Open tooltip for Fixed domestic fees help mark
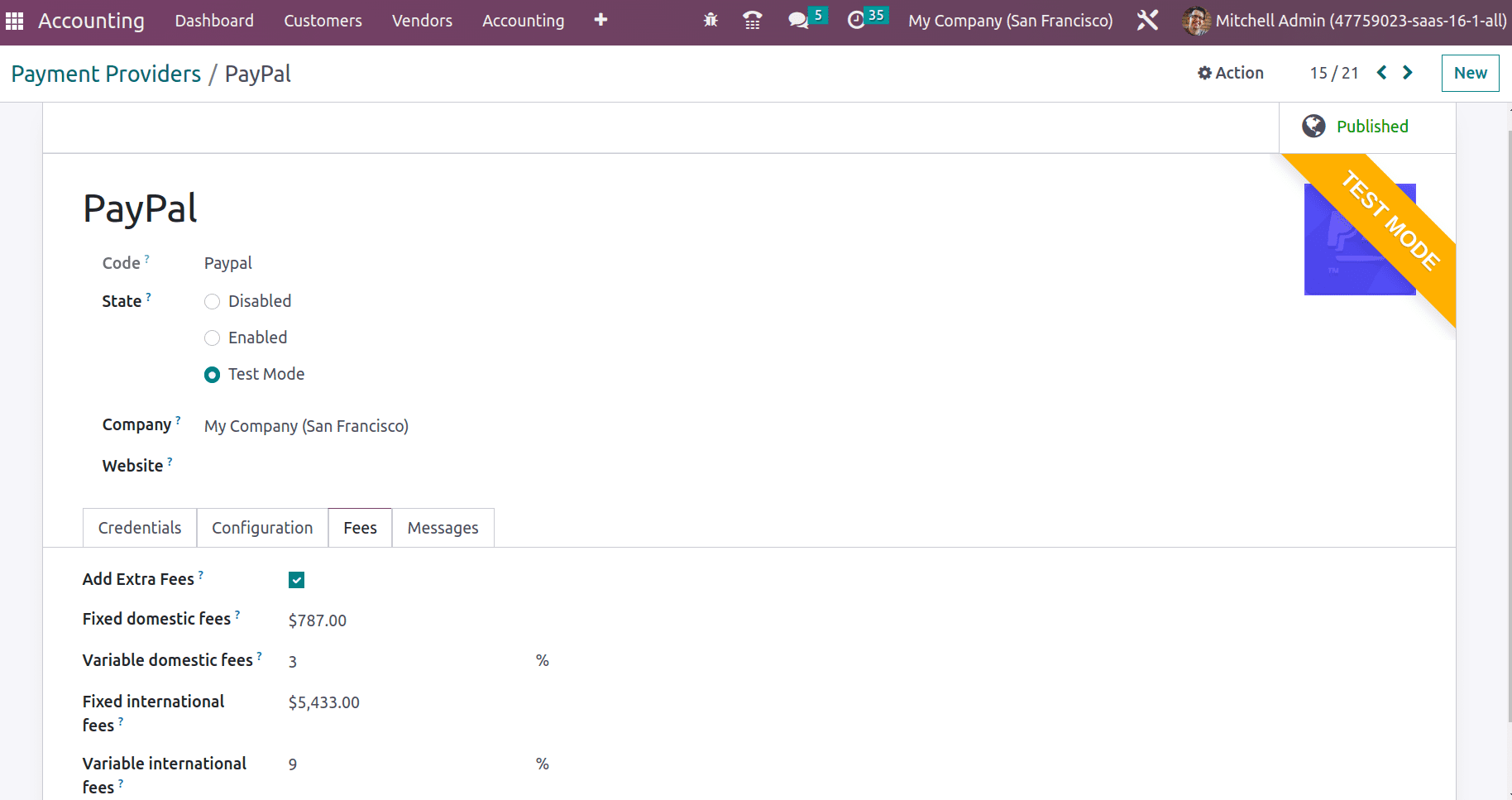Viewport: 1512px width, 800px height. pos(237,614)
